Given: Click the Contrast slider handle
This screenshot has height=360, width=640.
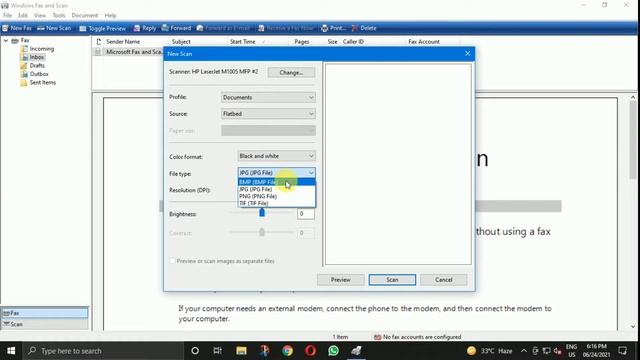Looking at the screenshot, I should [x=262, y=232].
